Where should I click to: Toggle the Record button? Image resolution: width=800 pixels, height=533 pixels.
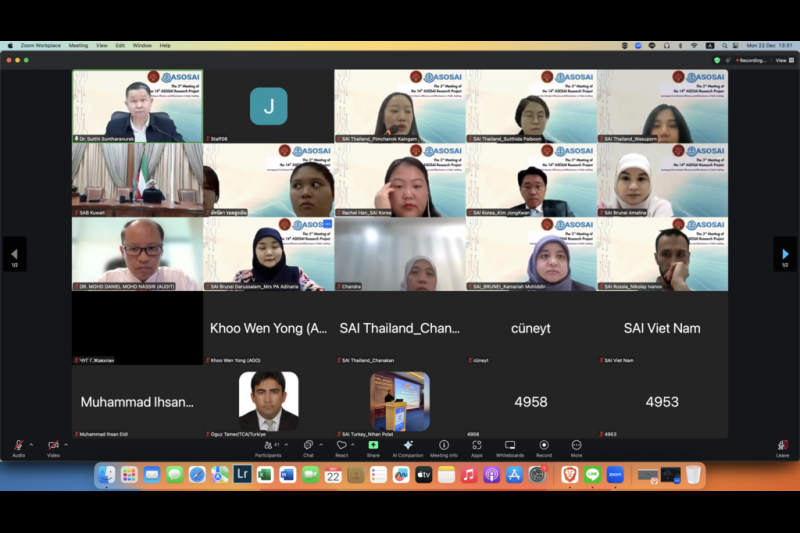(543, 446)
